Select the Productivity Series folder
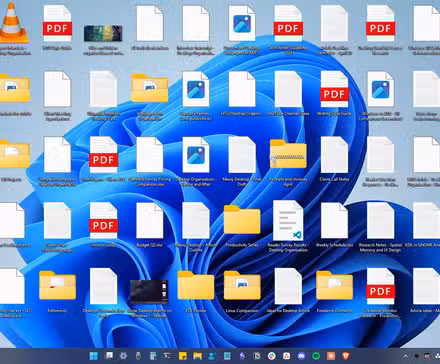 (x=242, y=226)
